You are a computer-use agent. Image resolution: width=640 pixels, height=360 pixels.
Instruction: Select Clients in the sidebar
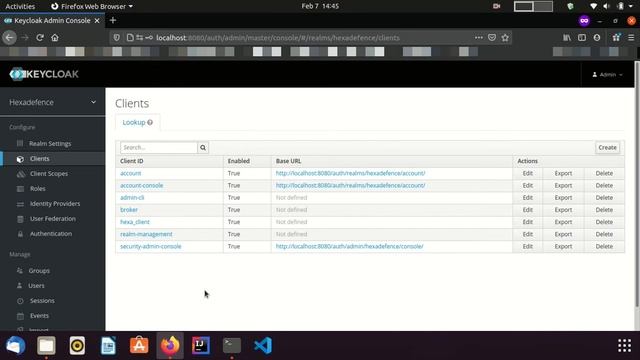(39, 159)
